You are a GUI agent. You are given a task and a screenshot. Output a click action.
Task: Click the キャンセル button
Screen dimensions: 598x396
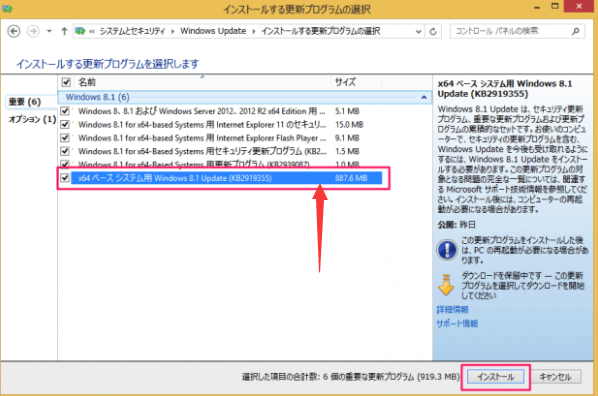point(555,377)
